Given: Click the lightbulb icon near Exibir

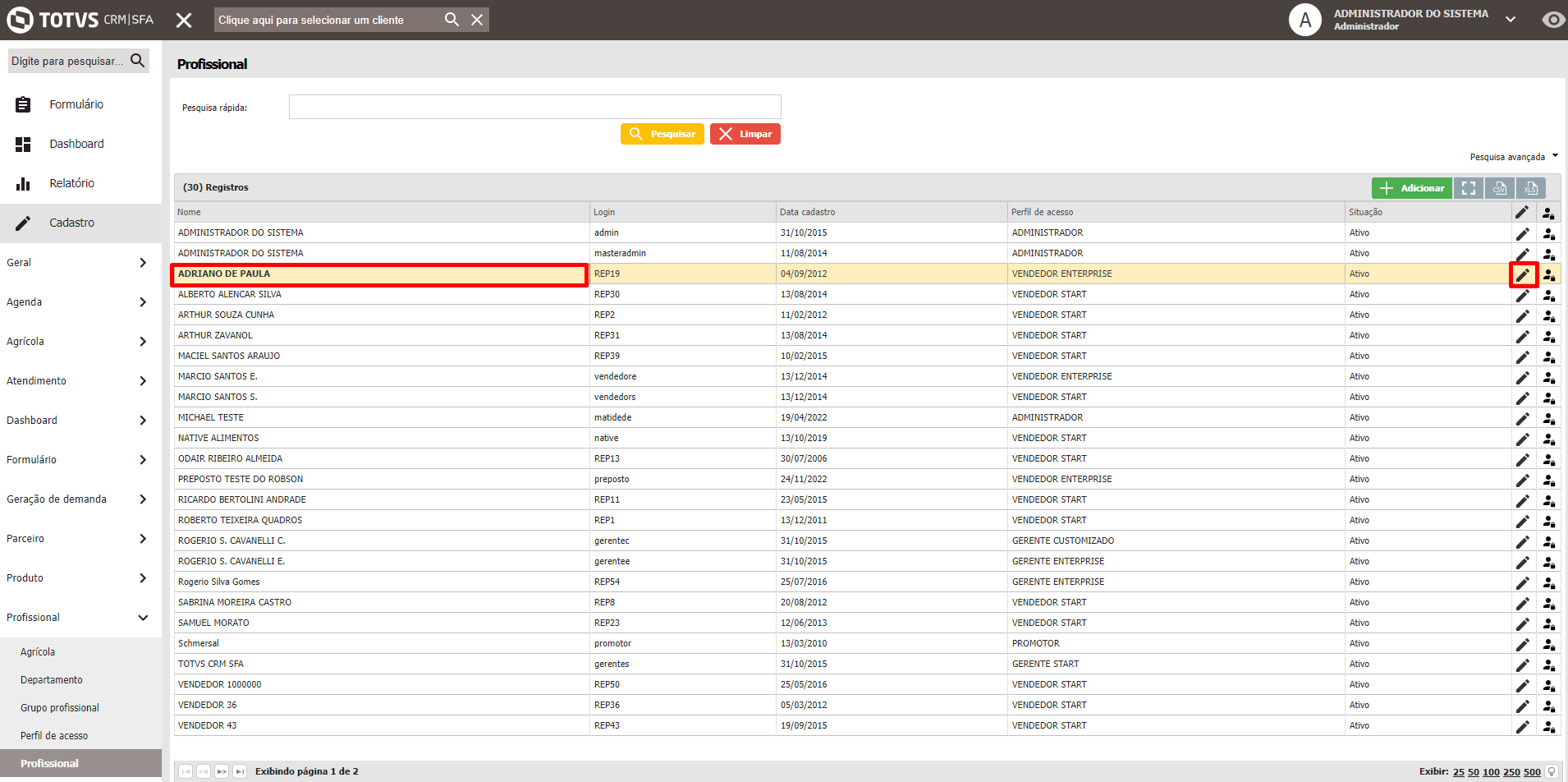Looking at the screenshot, I should tap(1552, 771).
